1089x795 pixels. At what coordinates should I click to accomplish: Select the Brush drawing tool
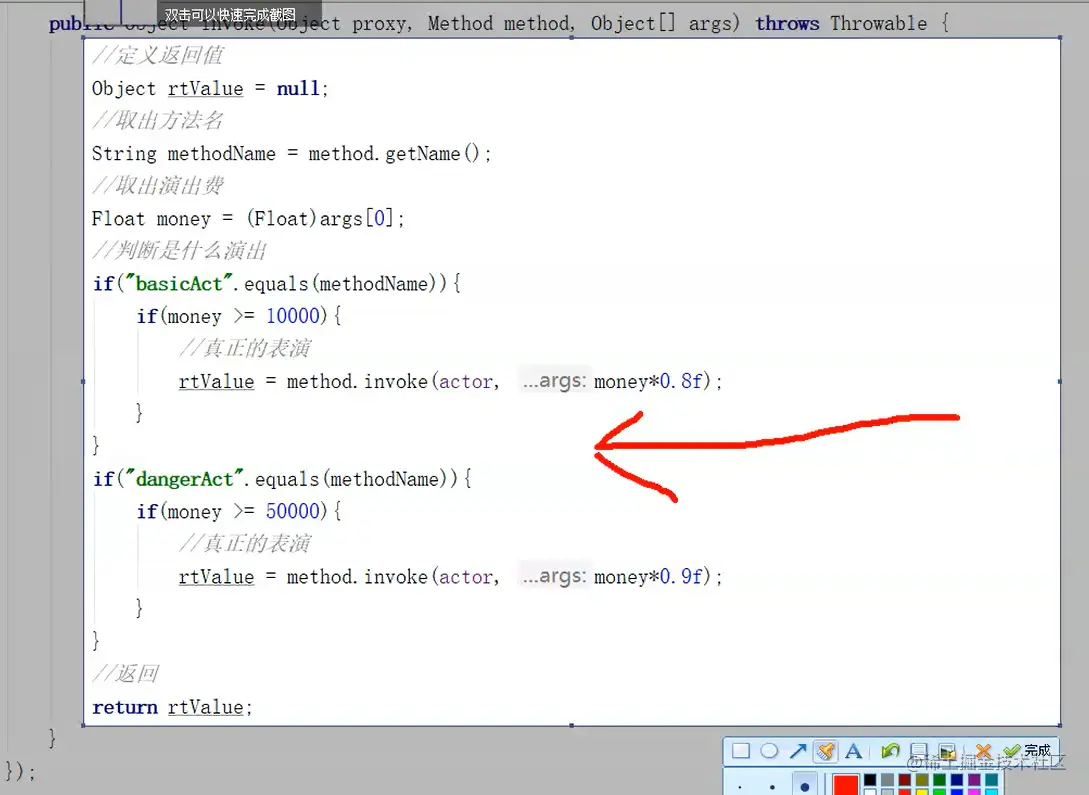point(825,751)
